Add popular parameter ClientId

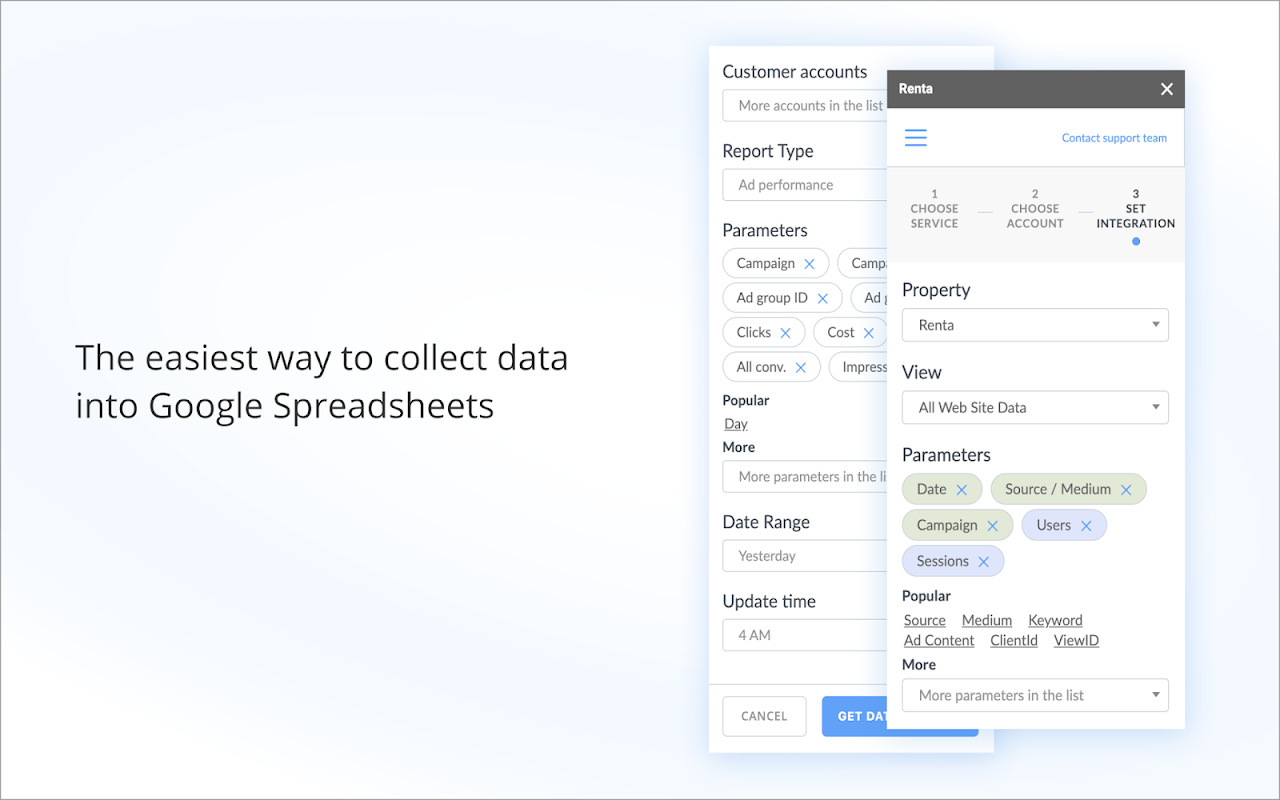click(x=1014, y=640)
